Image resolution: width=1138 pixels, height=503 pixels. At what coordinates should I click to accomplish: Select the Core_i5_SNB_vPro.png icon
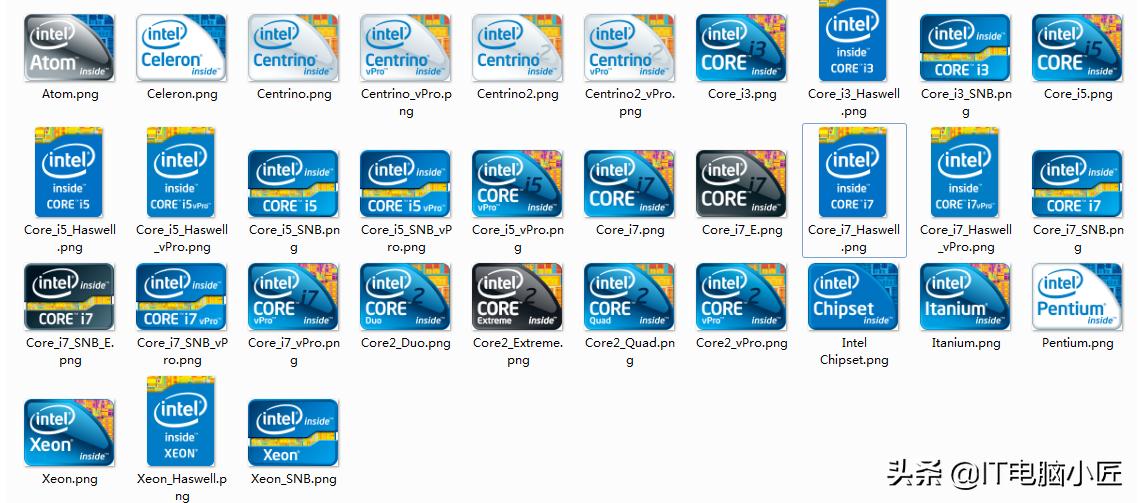click(405, 184)
